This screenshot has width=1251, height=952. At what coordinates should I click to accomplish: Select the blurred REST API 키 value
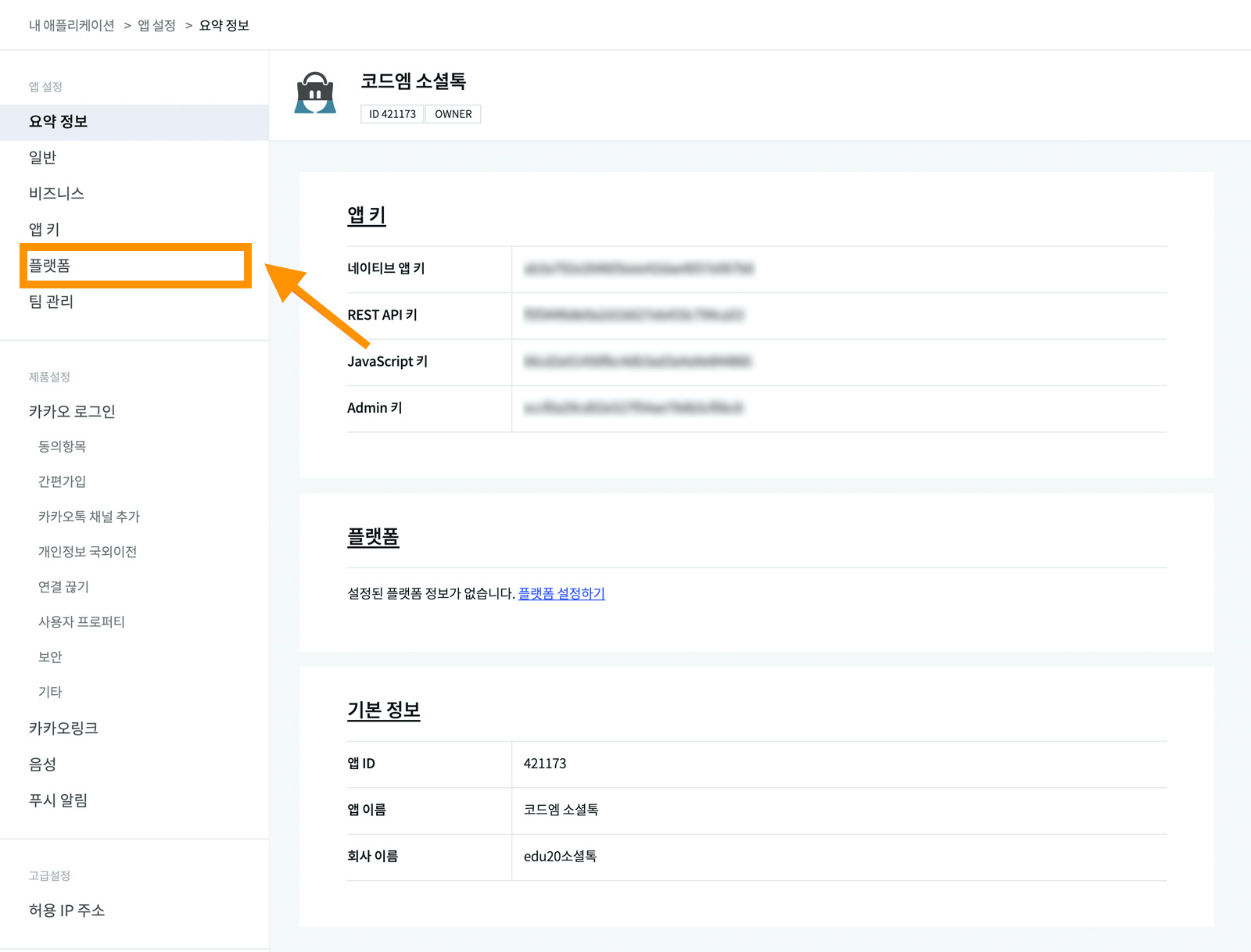click(x=634, y=315)
